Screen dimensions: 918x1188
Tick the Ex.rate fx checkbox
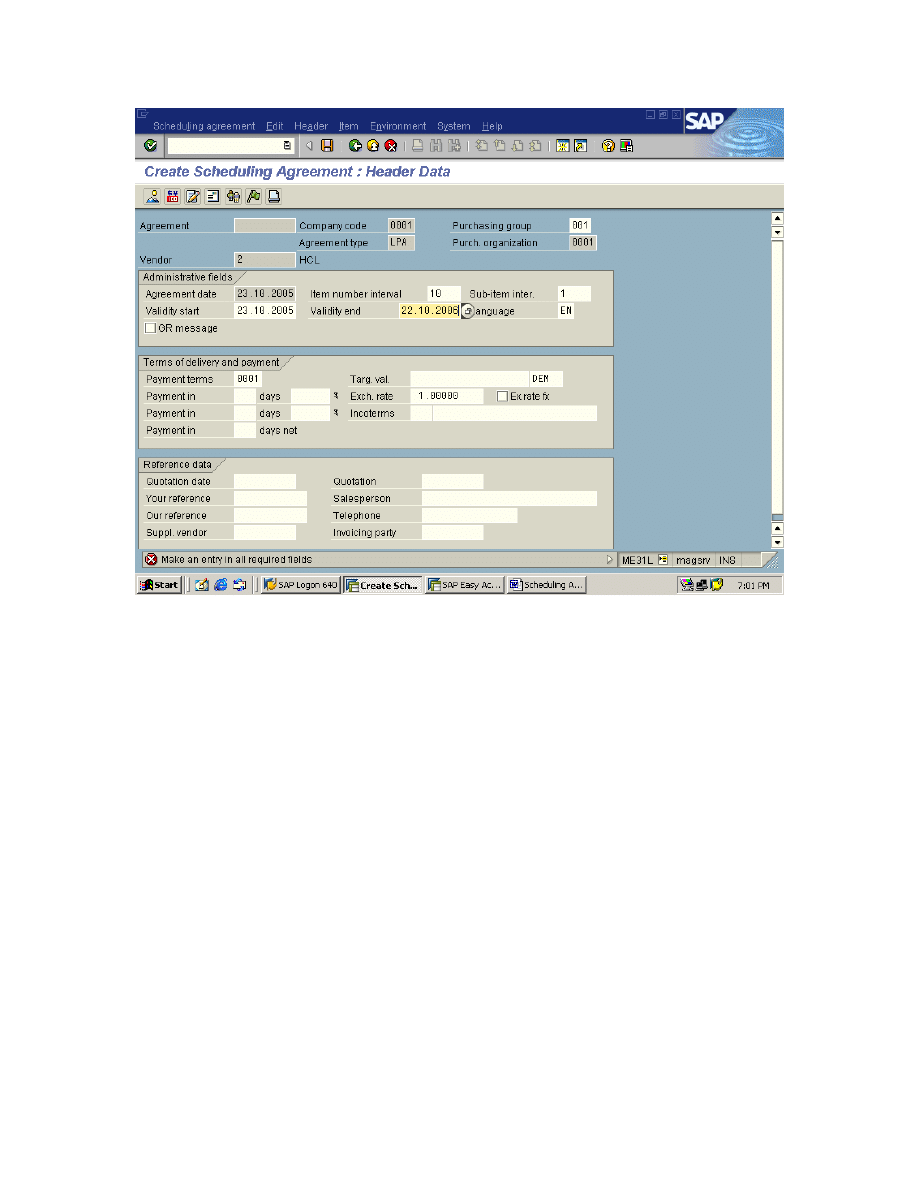(502, 397)
